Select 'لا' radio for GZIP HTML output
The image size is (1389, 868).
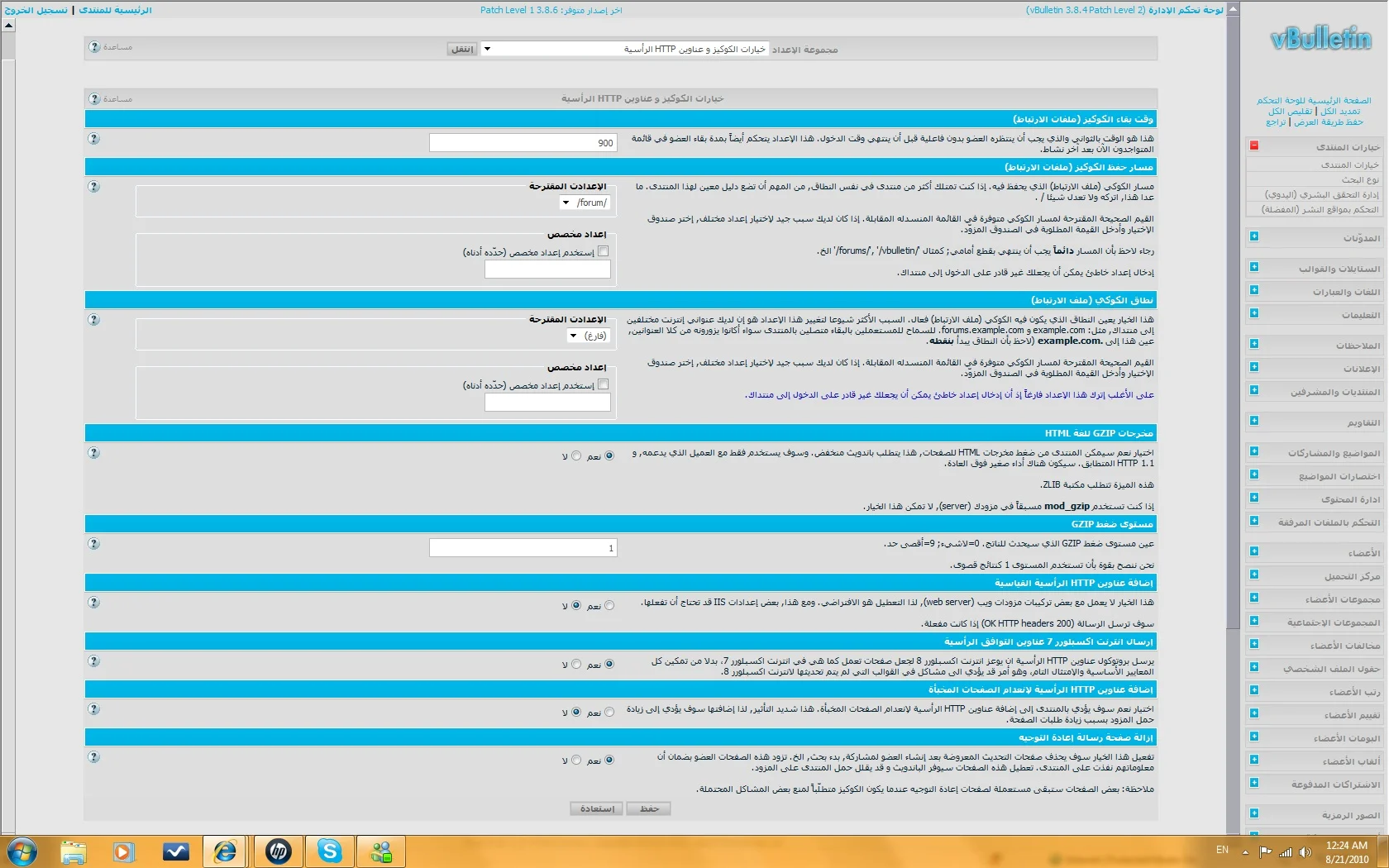[x=576, y=456]
